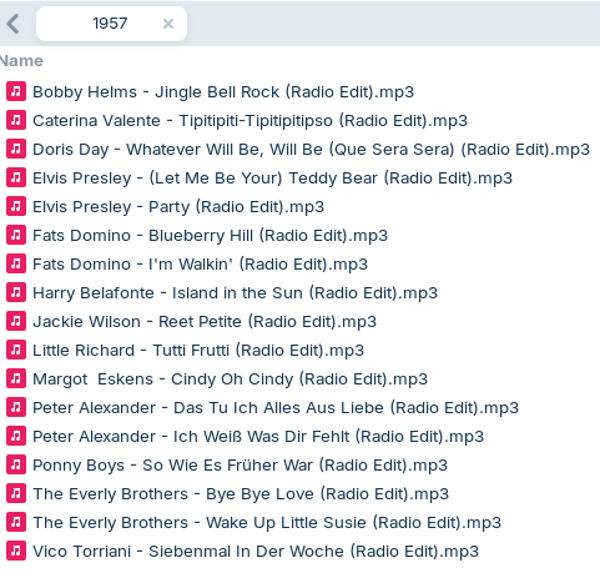Viewport: 600px width, 578px height.
Task: Select 'Fats Domino - Blueberry Hill (Radio Edit).mp3'
Action: click(210, 236)
